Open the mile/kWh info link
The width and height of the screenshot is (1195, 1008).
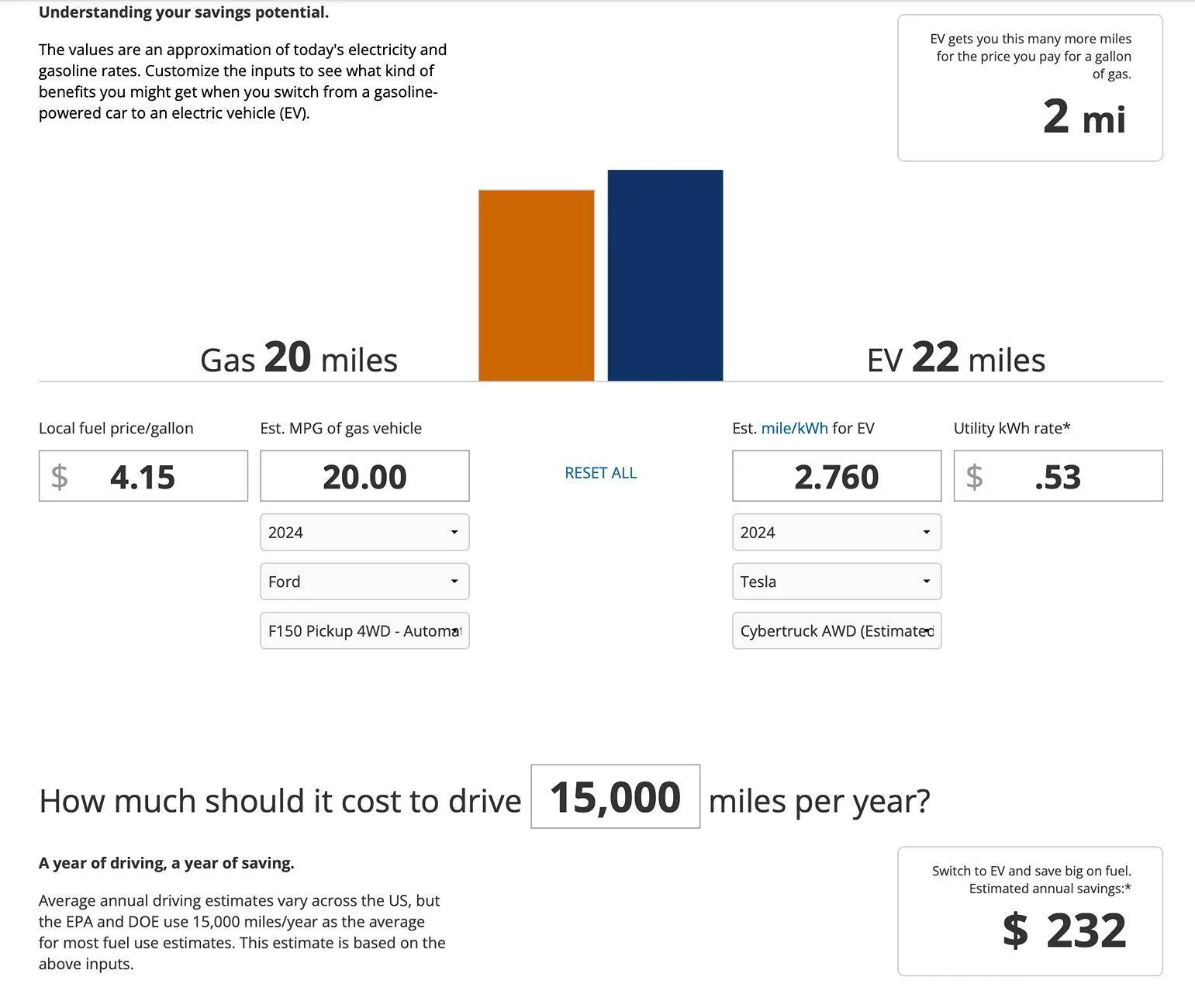tap(794, 428)
